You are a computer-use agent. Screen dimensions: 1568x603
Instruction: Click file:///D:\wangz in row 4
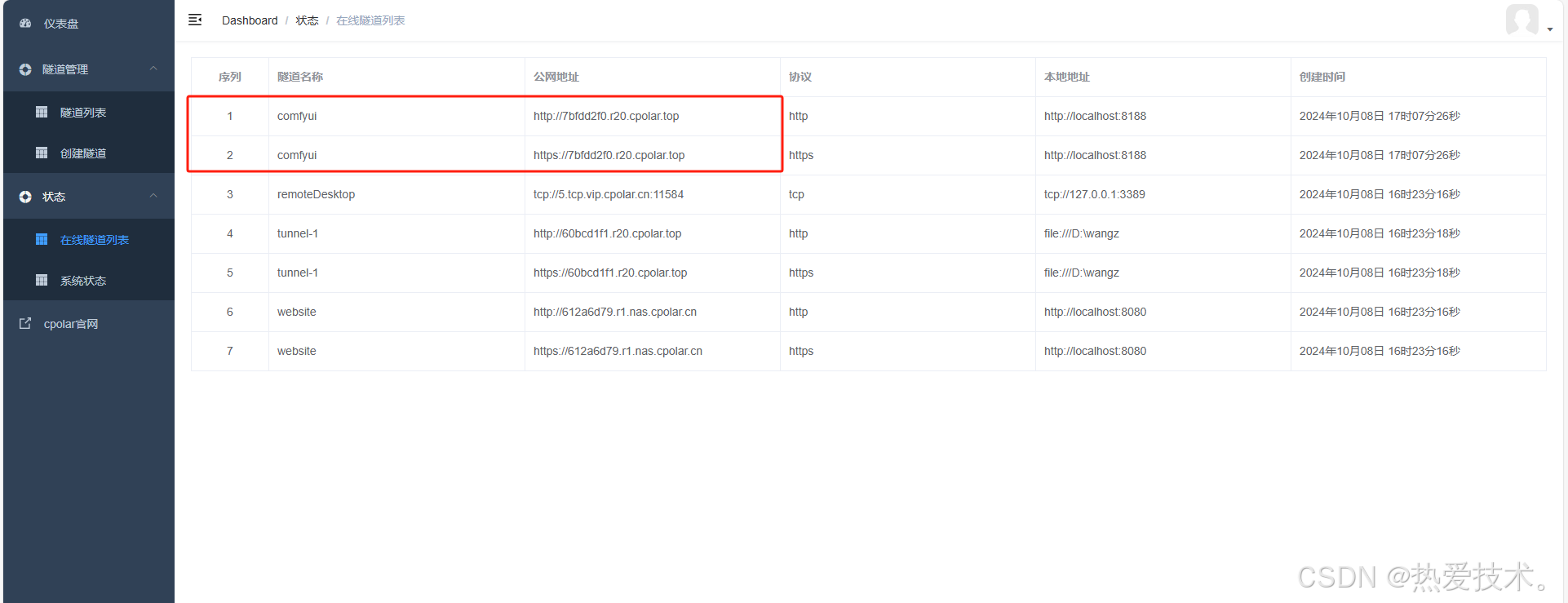pyautogui.click(x=1082, y=233)
